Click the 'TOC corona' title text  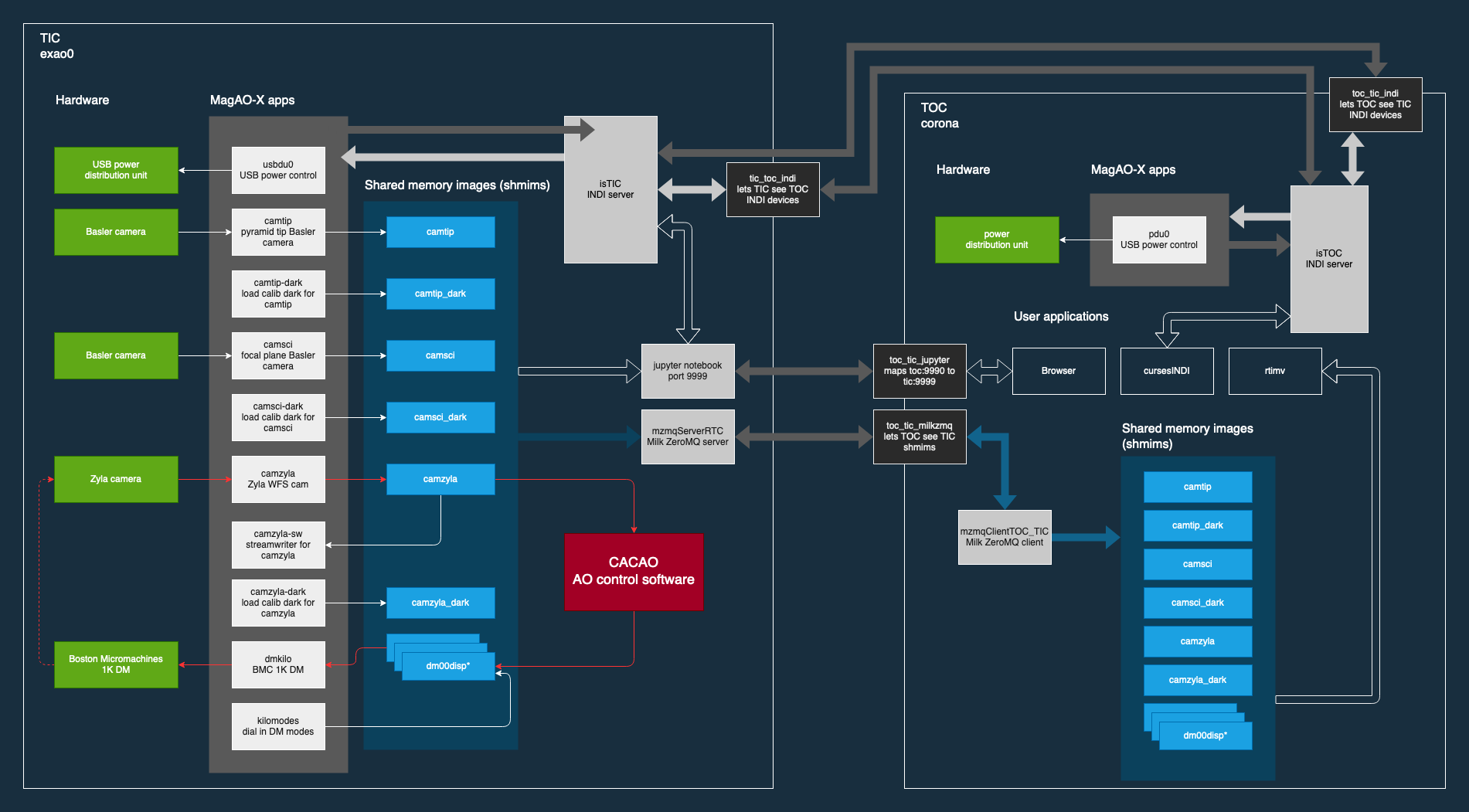[x=940, y=115]
